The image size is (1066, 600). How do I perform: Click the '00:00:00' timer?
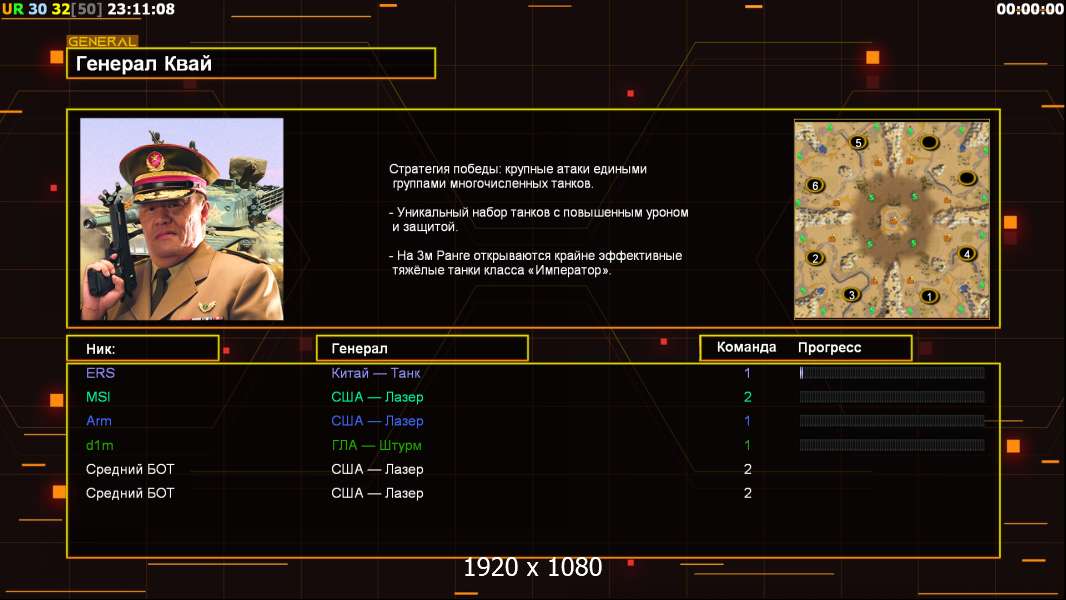coord(1029,10)
